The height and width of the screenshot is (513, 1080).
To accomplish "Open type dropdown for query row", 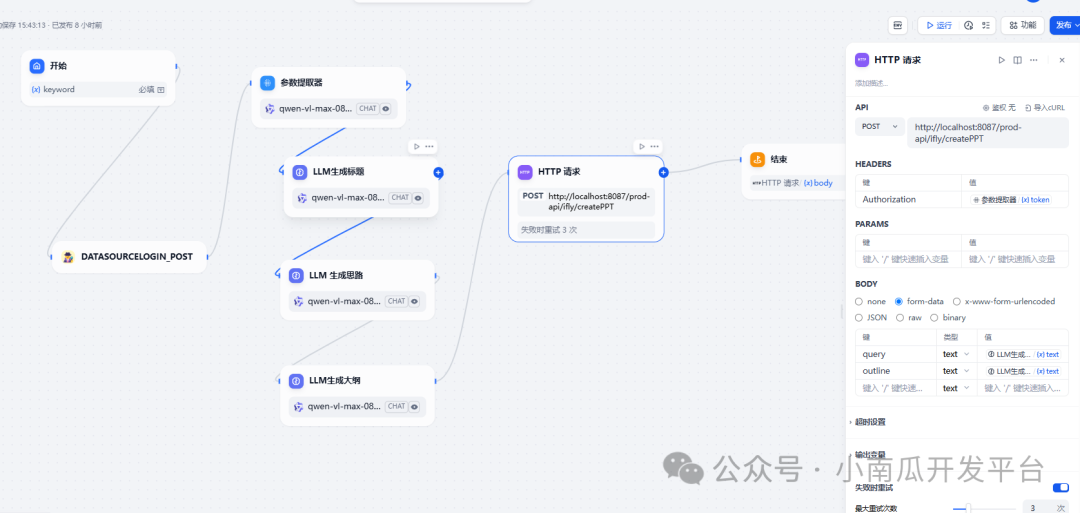I will (x=956, y=354).
